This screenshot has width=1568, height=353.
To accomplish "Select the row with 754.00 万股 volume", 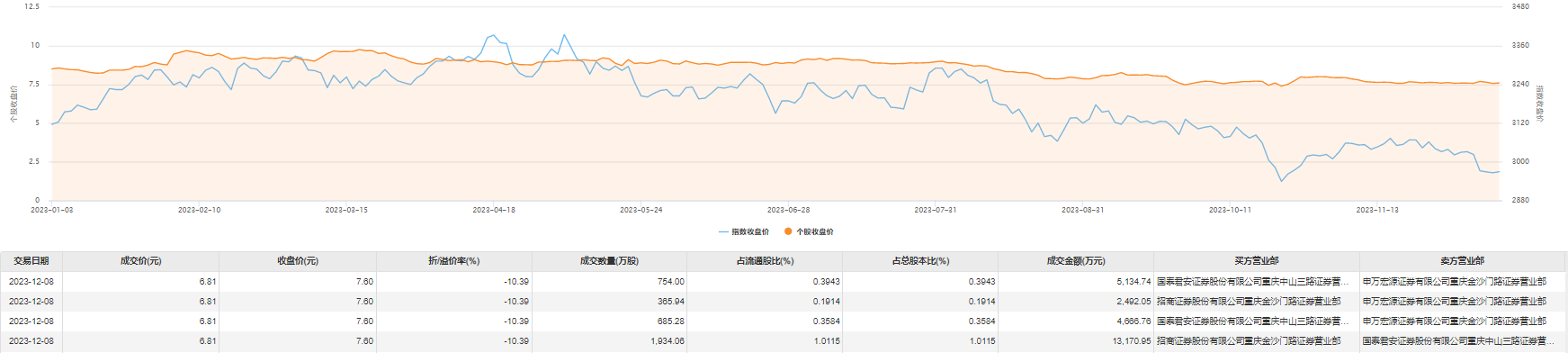I will [x=784, y=282].
